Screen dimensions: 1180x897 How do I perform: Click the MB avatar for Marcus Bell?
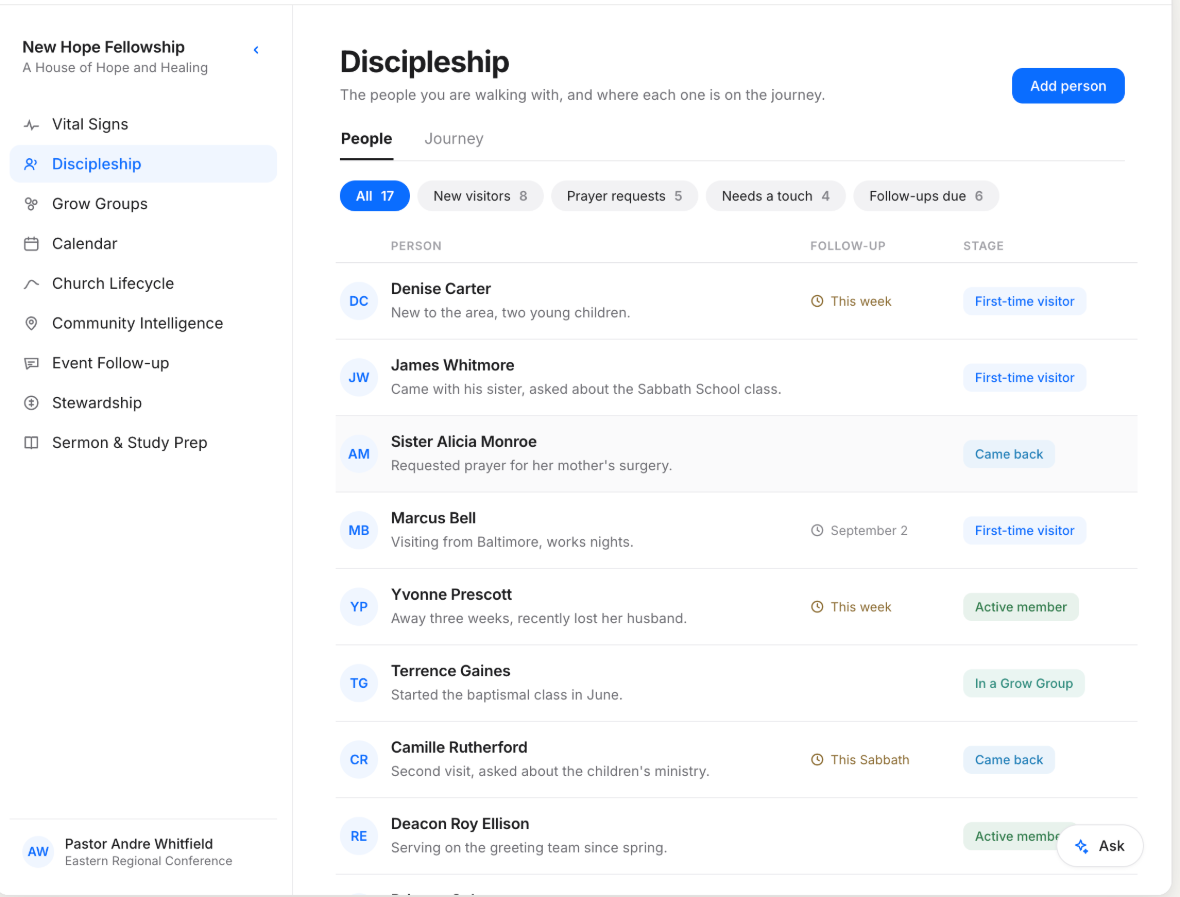[359, 531]
